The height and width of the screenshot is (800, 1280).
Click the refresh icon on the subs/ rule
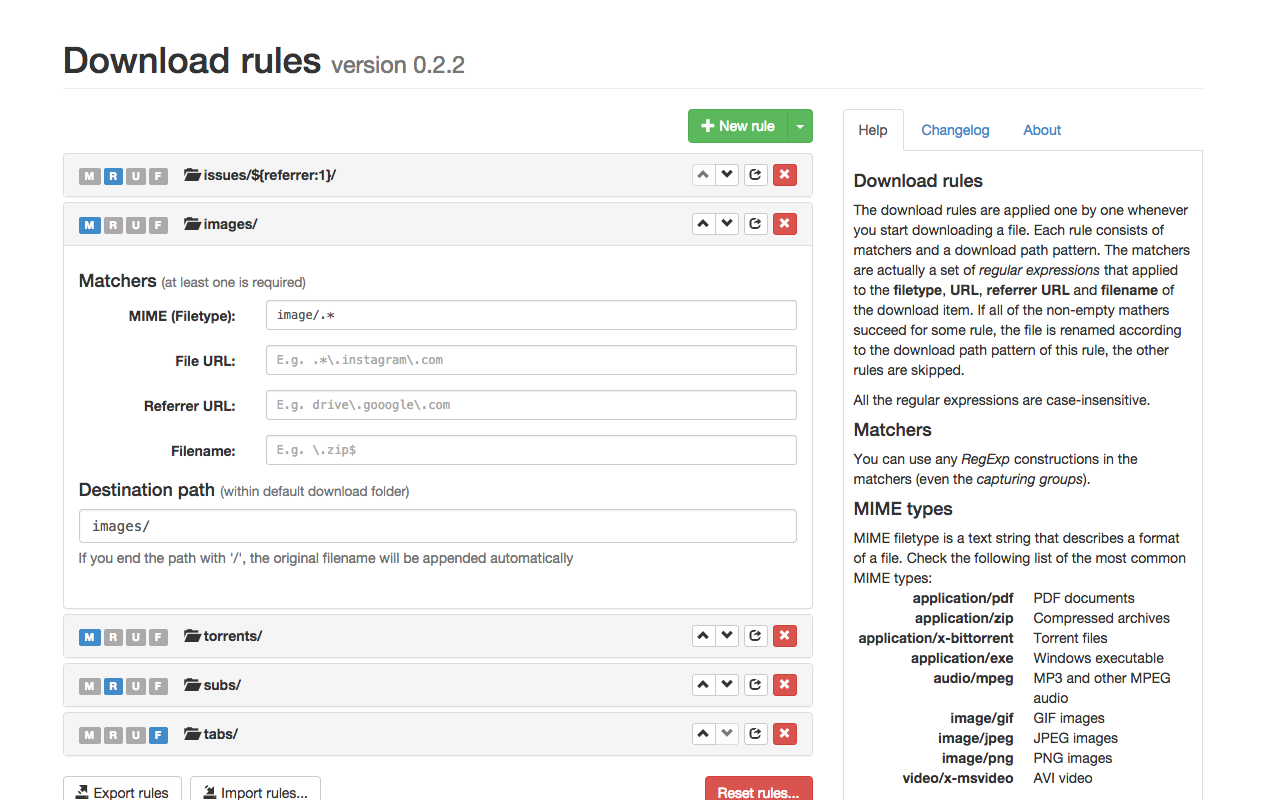[x=755, y=685]
